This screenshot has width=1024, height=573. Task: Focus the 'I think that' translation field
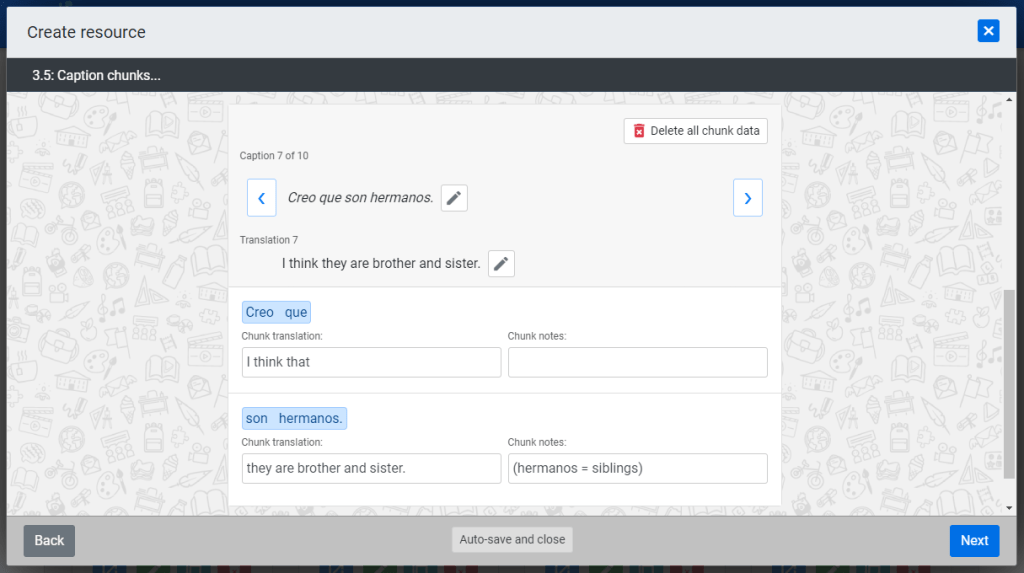[x=371, y=362]
